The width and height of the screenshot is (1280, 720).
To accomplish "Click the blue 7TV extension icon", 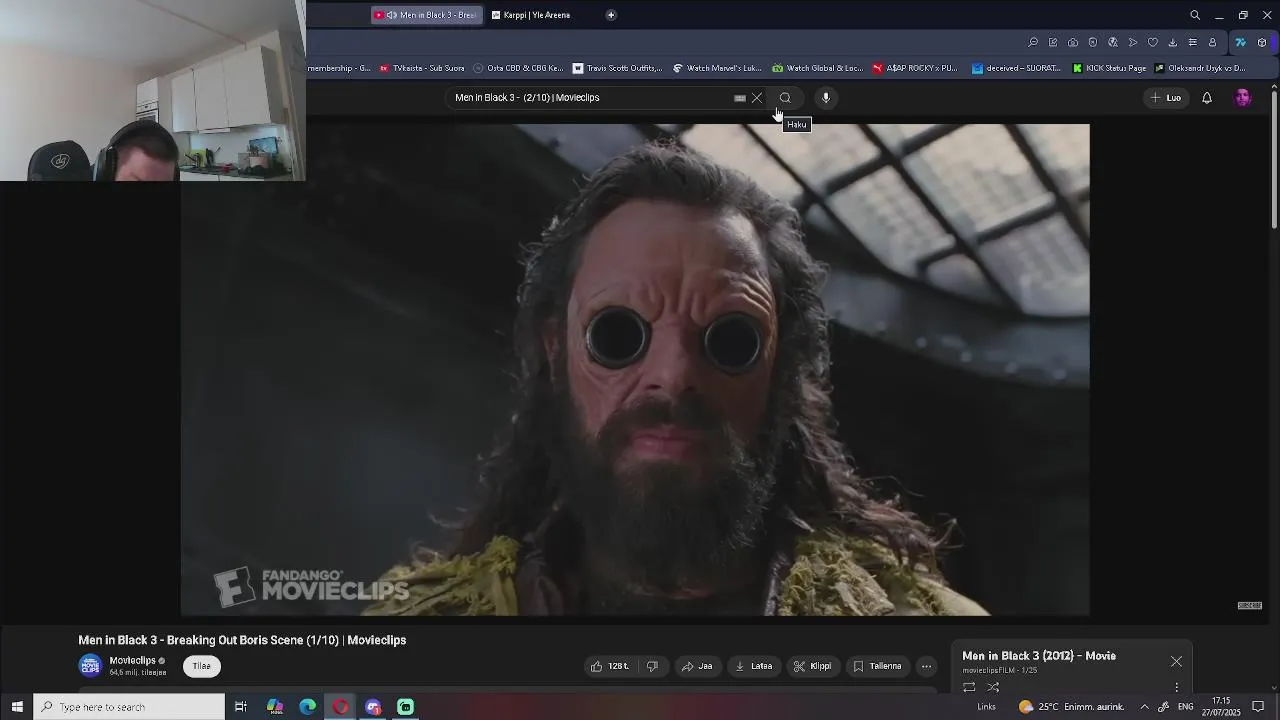I will [1241, 43].
